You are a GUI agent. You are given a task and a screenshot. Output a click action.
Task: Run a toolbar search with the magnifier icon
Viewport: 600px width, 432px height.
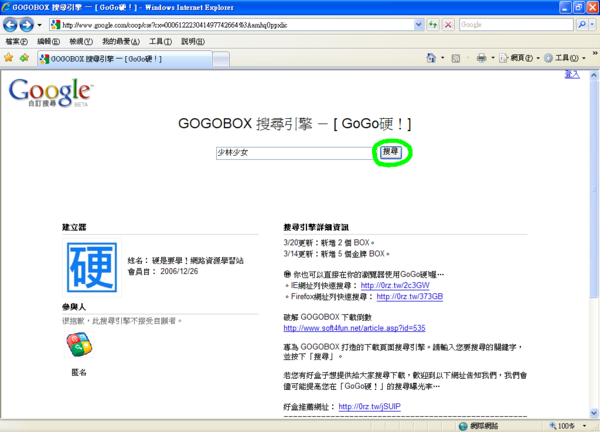(x=582, y=25)
